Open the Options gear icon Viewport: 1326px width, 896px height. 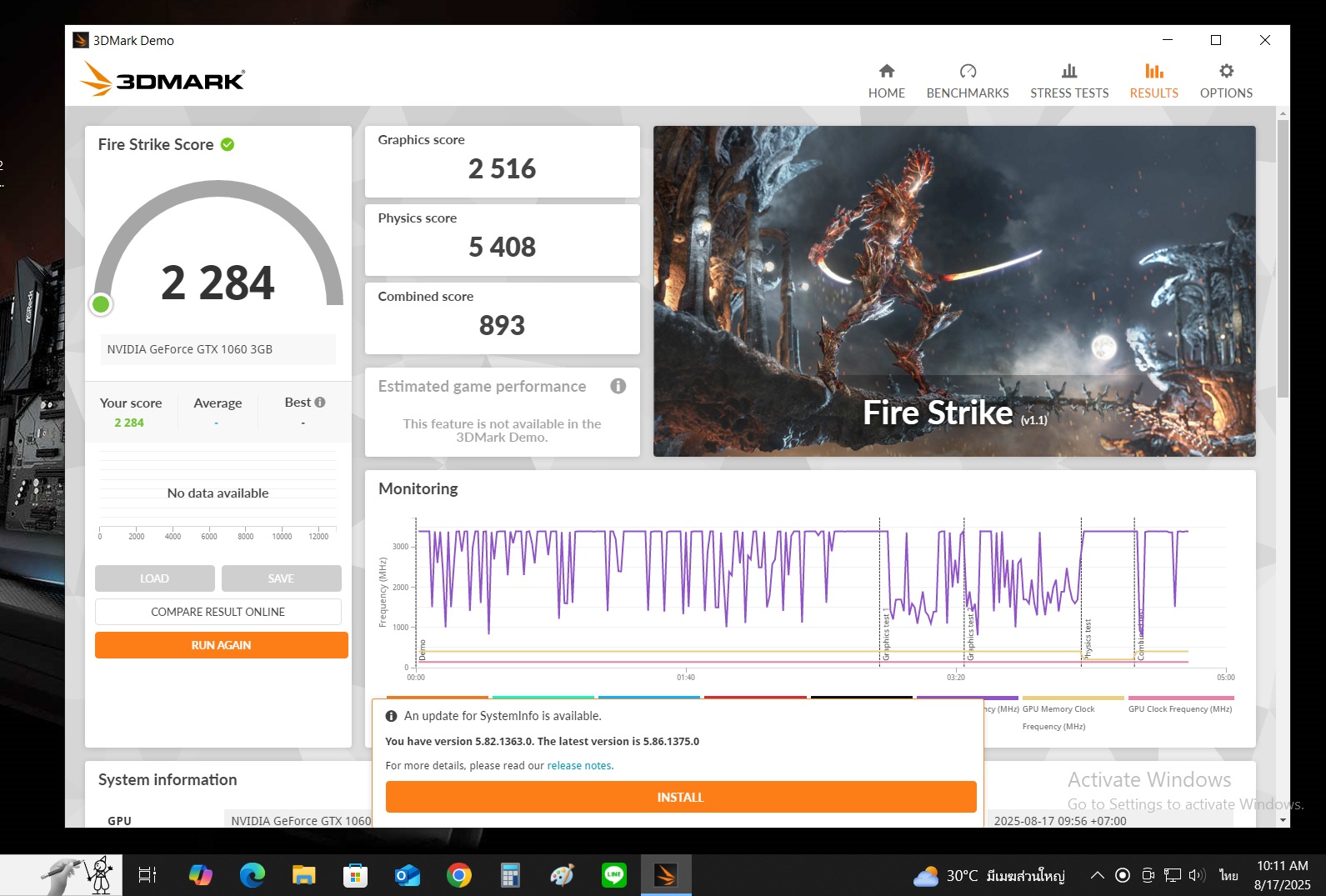coord(1226,72)
